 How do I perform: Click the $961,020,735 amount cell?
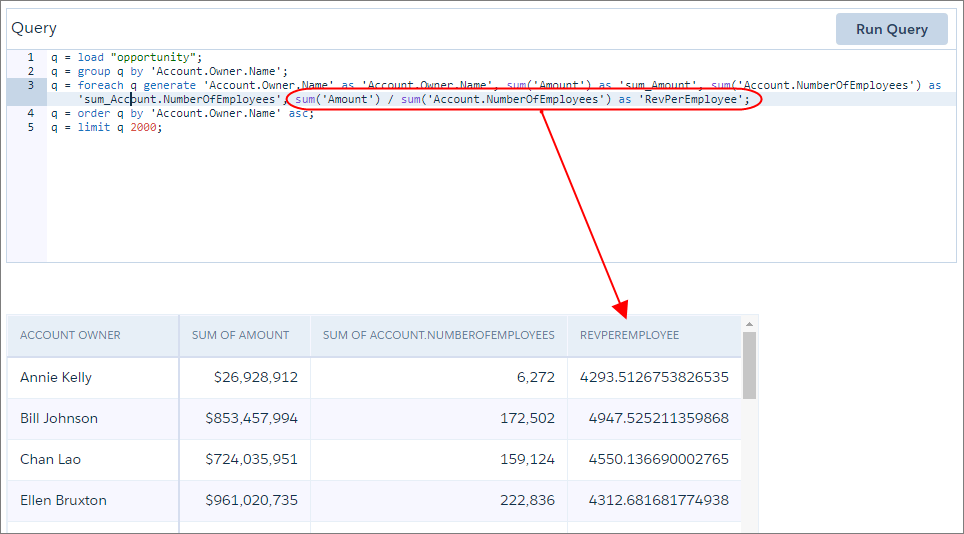tap(245, 500)
